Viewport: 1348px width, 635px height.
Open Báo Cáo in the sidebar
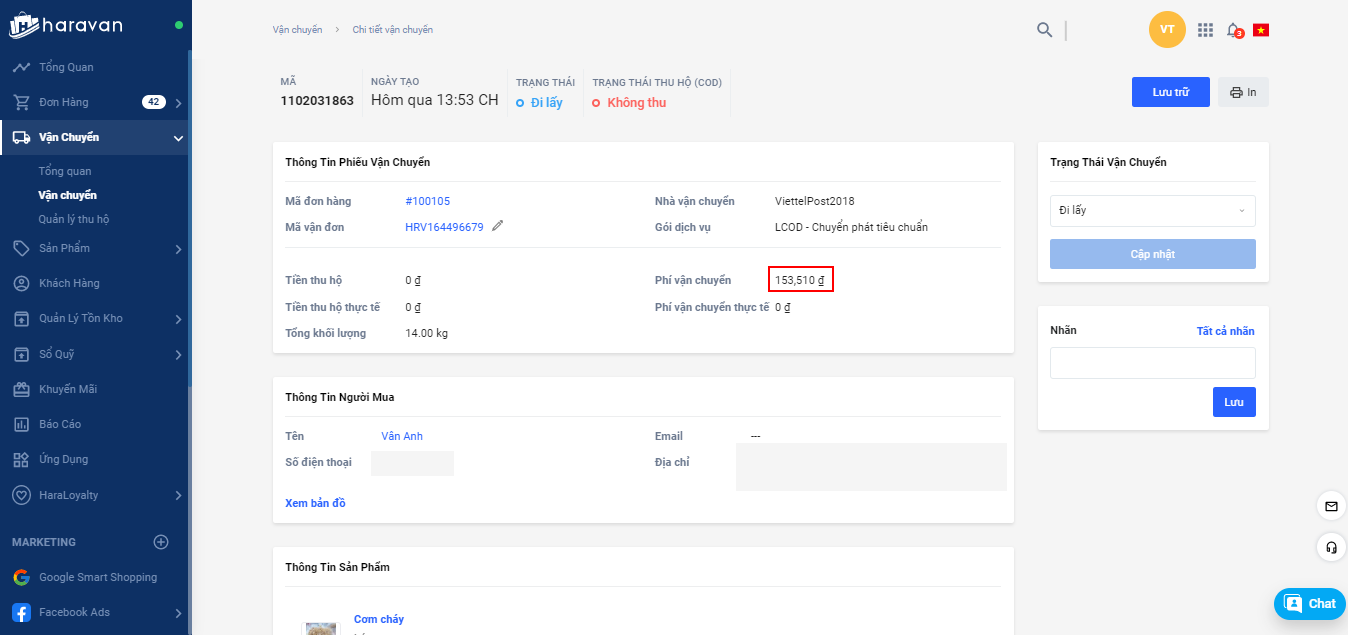(x=60, y=424)
